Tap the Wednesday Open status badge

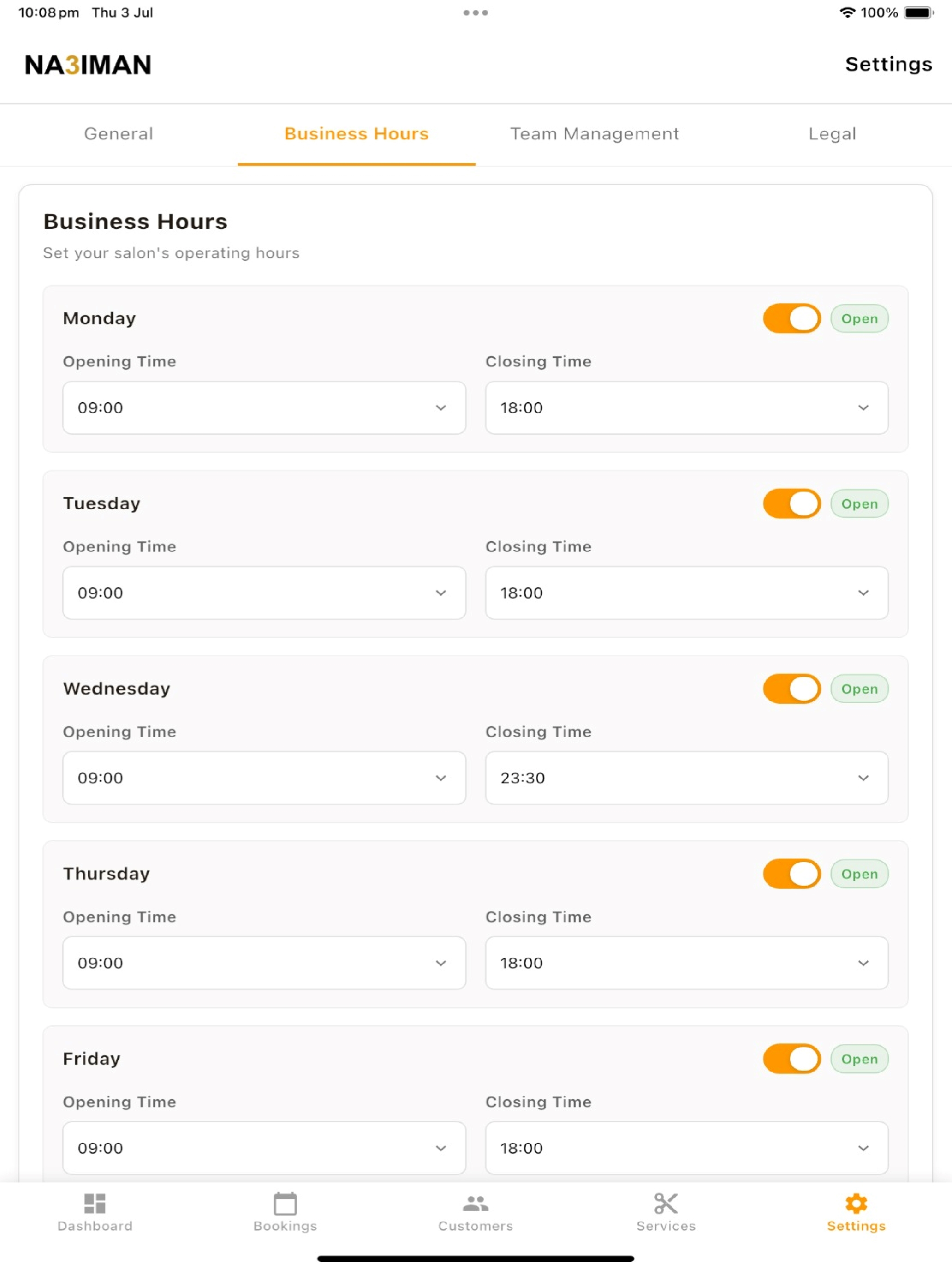click(x=859, y=689)
